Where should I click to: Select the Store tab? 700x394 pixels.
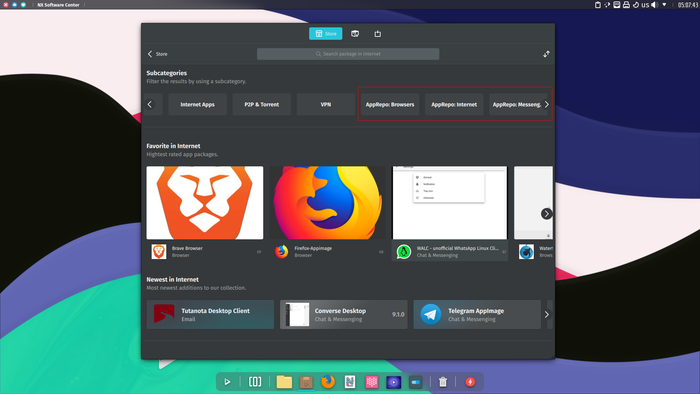click(325, 33)
